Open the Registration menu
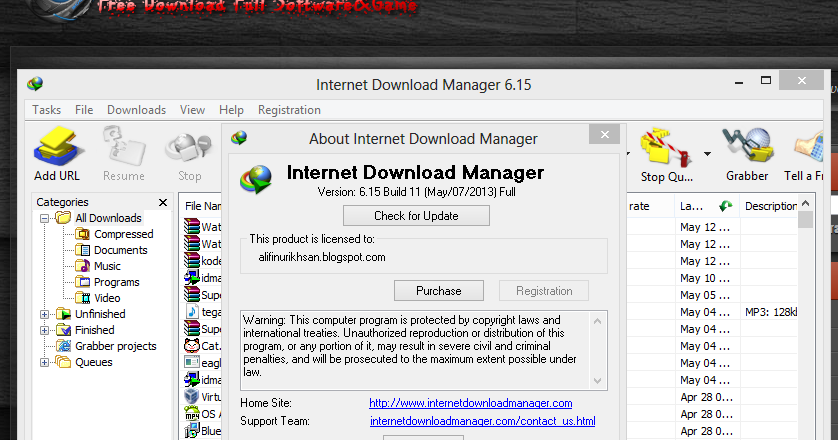The image size is (838, 440). pyautogui.click(x=289, y=110)
